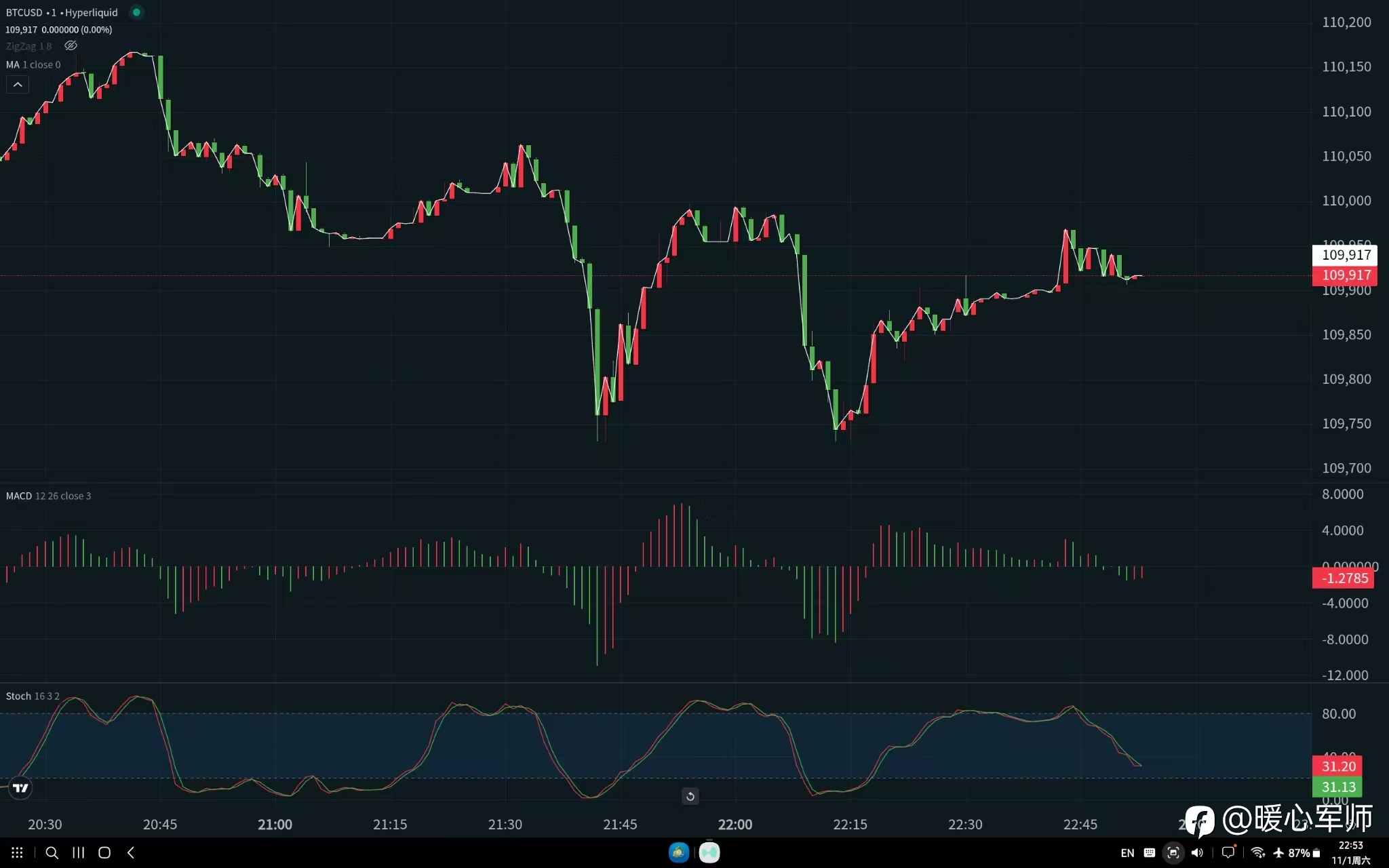
Task: Click the reset chart view button
Action: 690,796
